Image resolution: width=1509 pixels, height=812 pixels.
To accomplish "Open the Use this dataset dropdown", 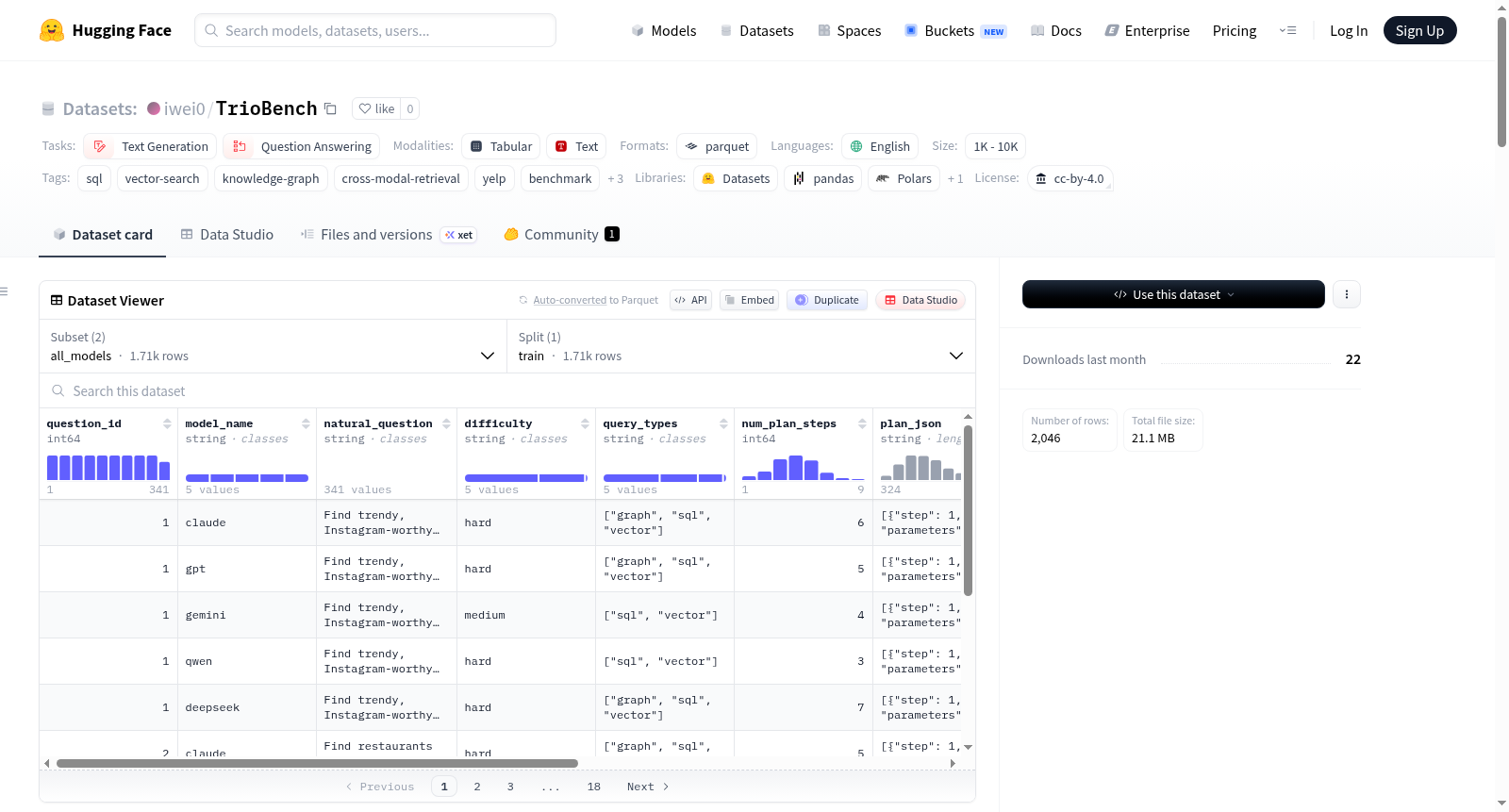I will 1173,294.
